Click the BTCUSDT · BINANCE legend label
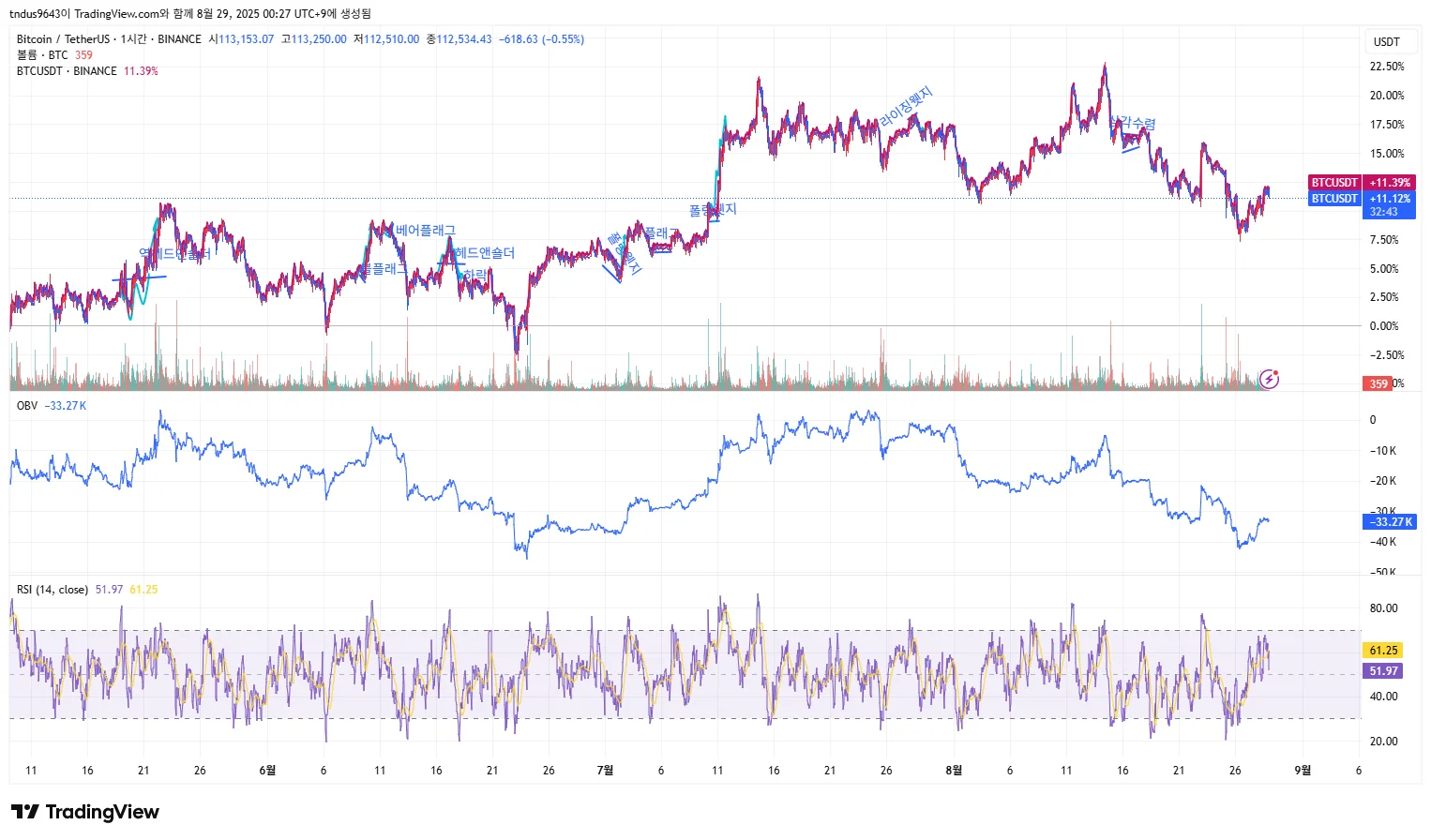 pos(67,71)
